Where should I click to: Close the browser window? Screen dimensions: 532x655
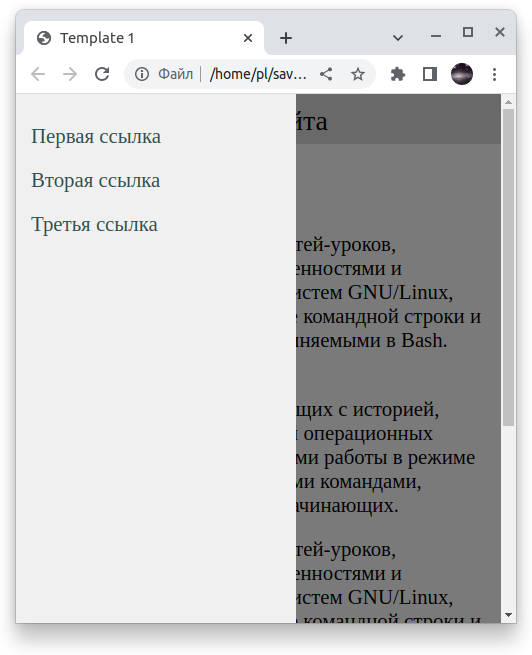[500, 32]
